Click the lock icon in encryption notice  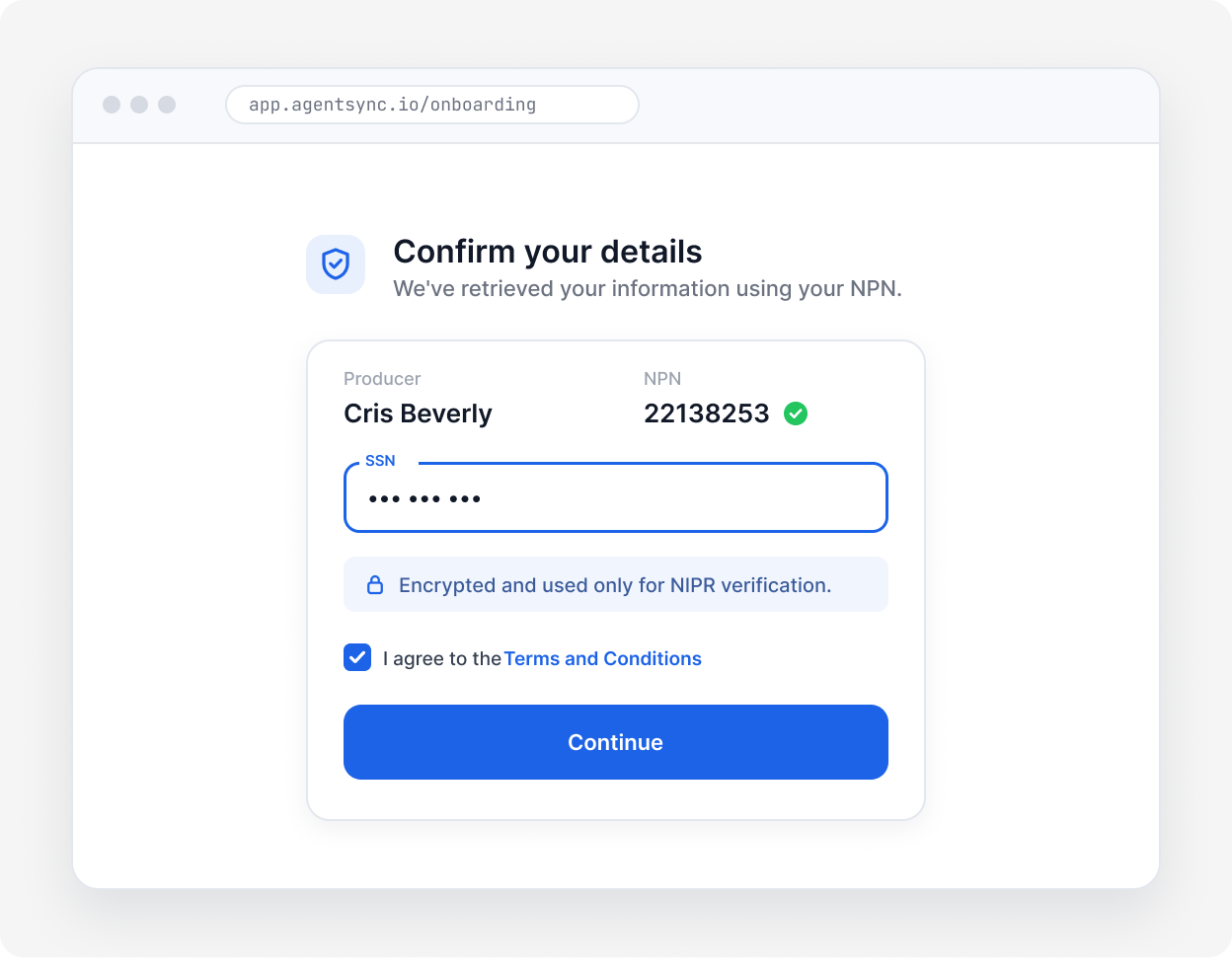point(375,585)
